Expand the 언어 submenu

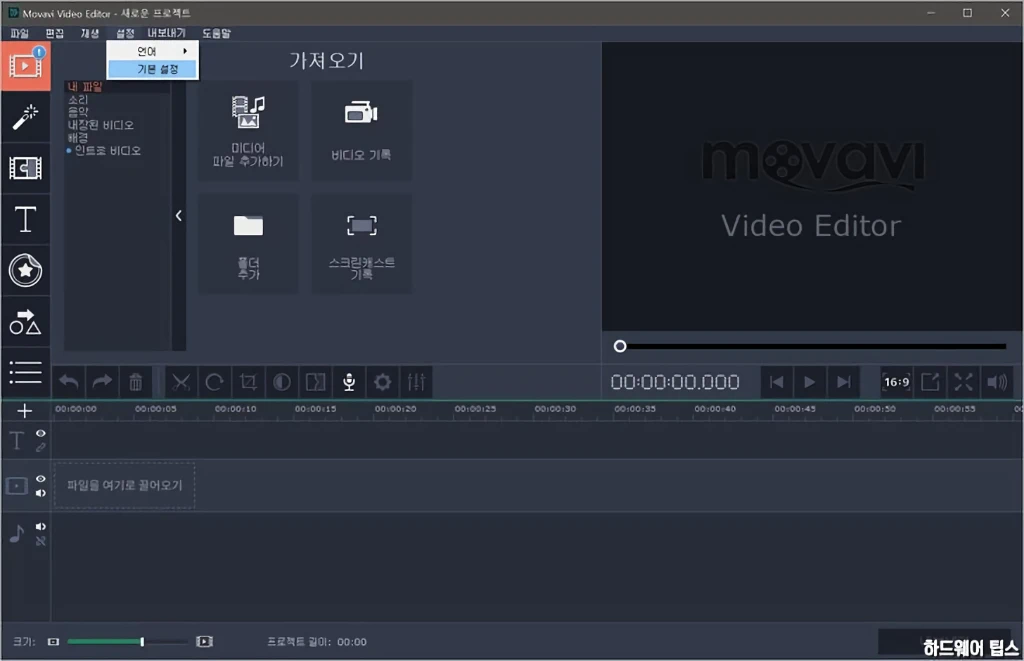153,51
